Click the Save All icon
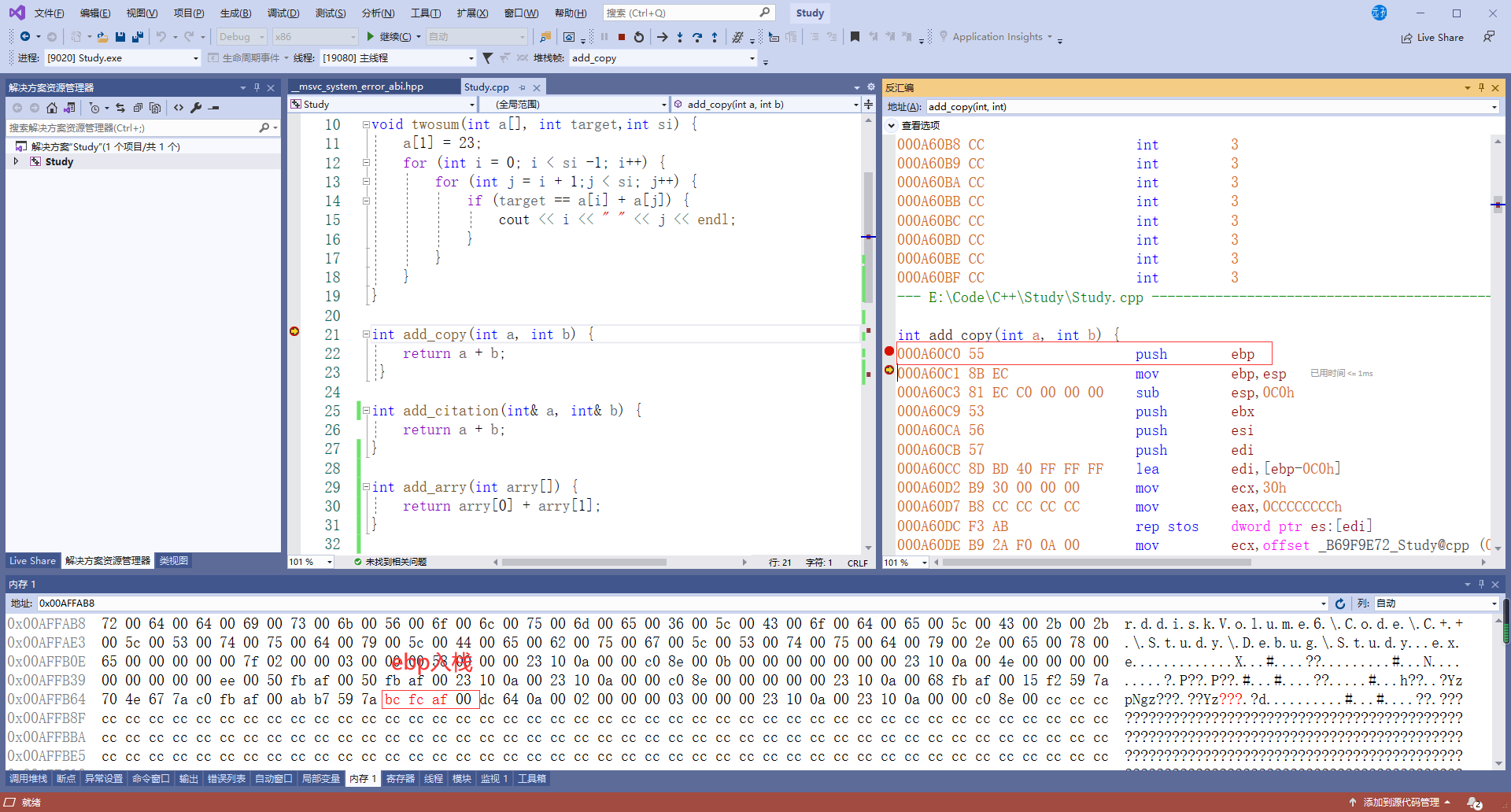Screen dimensions: 1511x812 pyautogui.click(x=138, y=37)
